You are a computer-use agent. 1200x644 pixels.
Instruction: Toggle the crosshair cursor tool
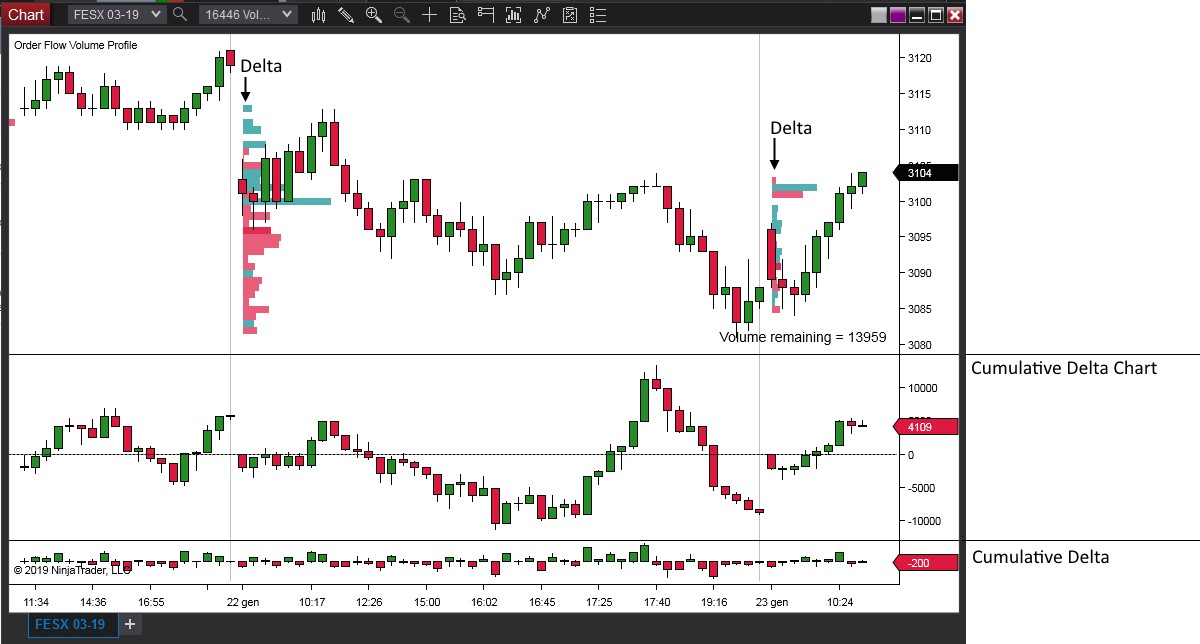429,15
